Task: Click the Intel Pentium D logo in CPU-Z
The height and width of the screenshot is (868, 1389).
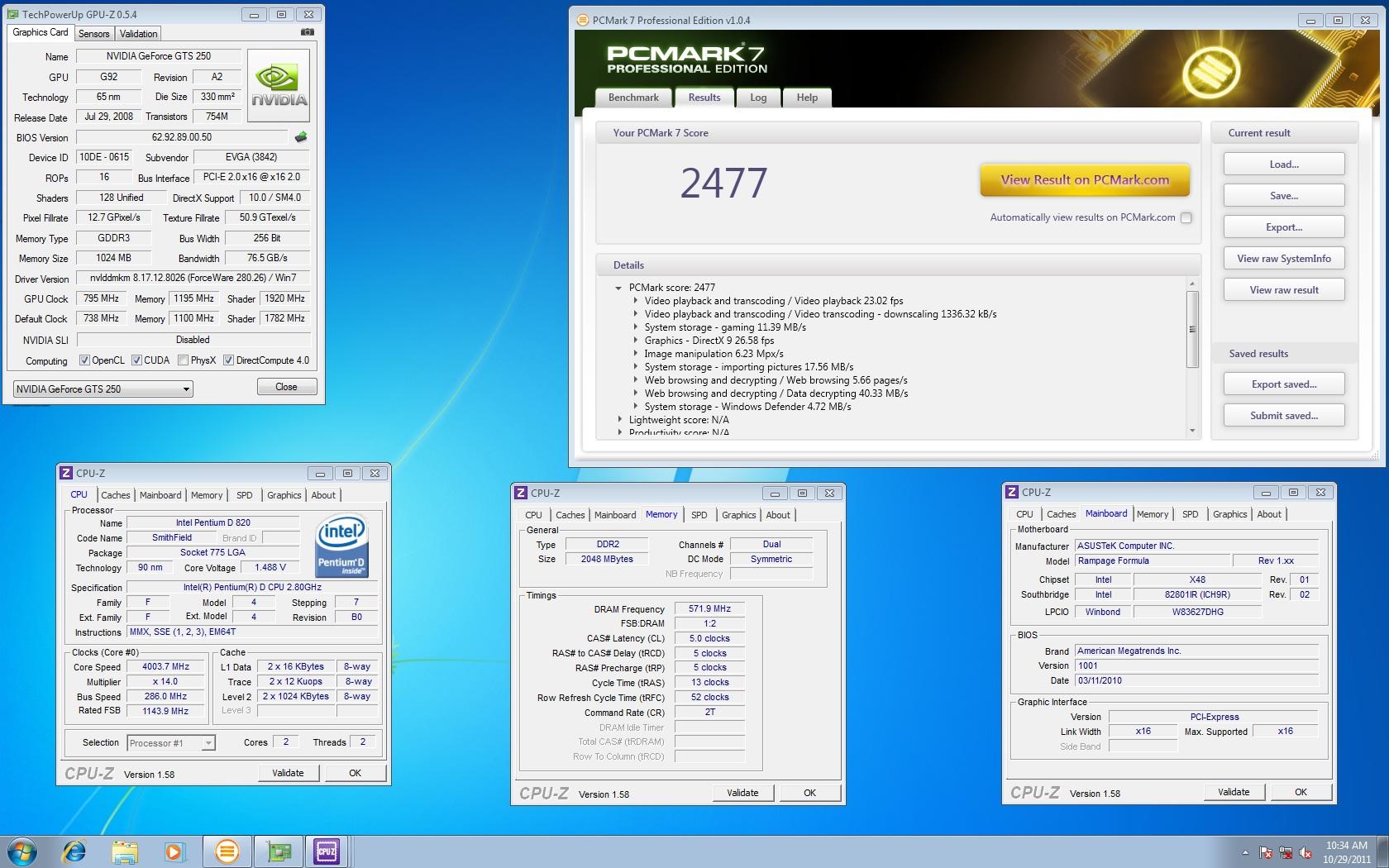Action: tap(341, 546)
